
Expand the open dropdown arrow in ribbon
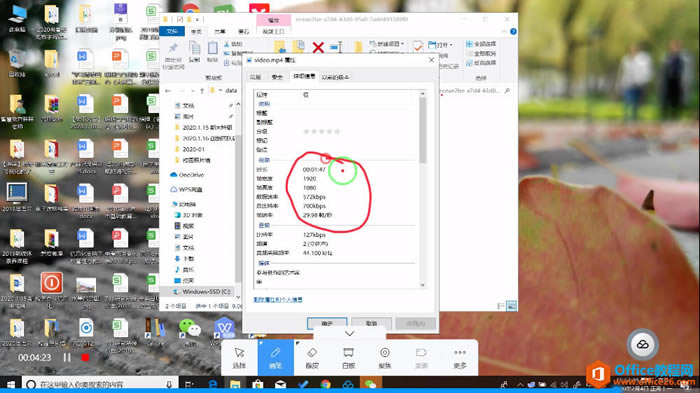pyautogui.click(x=451, y=45)
